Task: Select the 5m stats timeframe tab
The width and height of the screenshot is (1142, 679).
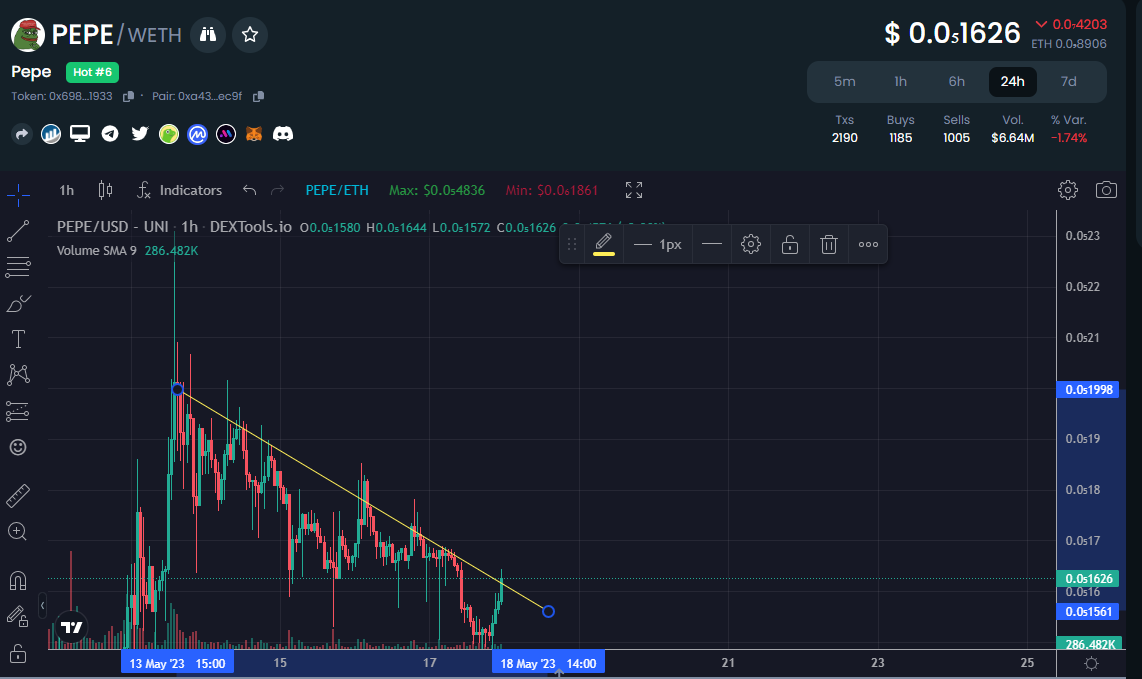Action: point(845,82)
